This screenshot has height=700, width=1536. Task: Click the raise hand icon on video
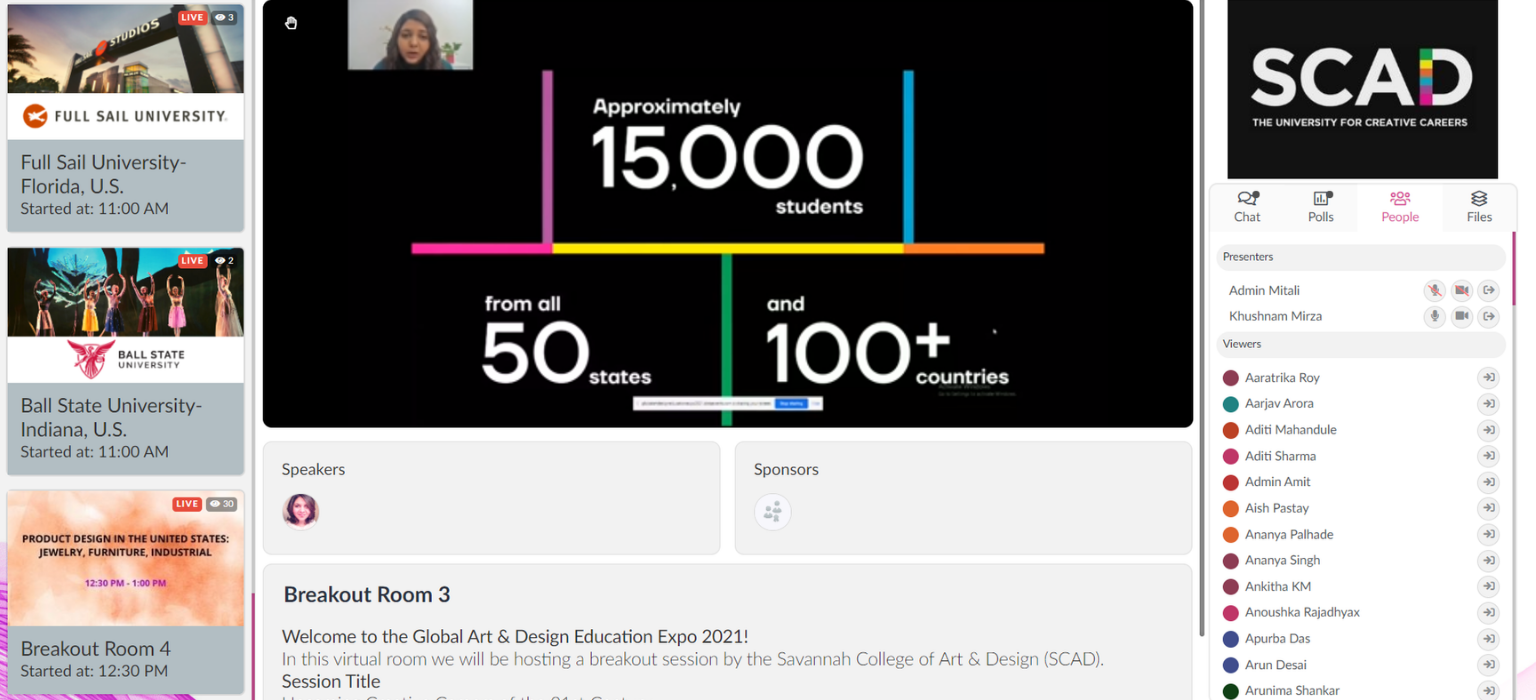tap(291, 23)
